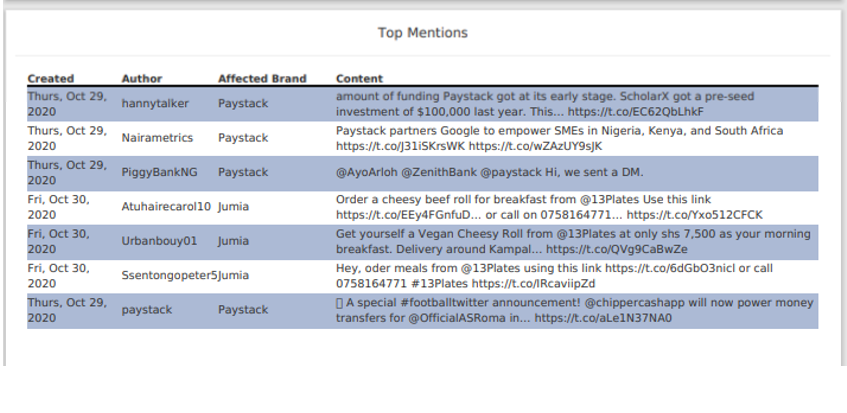Click the Created column header
This screenshot has width=847, height=413.
[x=50, y=79]
